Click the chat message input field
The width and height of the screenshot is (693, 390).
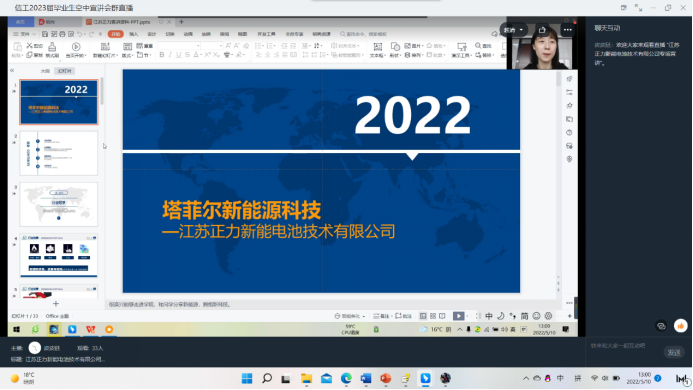tap(625, 346)
